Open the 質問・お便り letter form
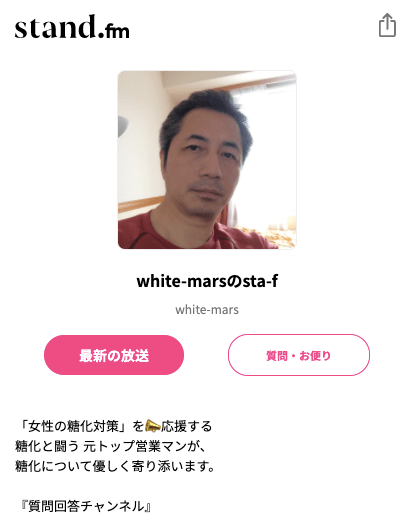This screenshot has height=528, width=408. pos(299,355)
